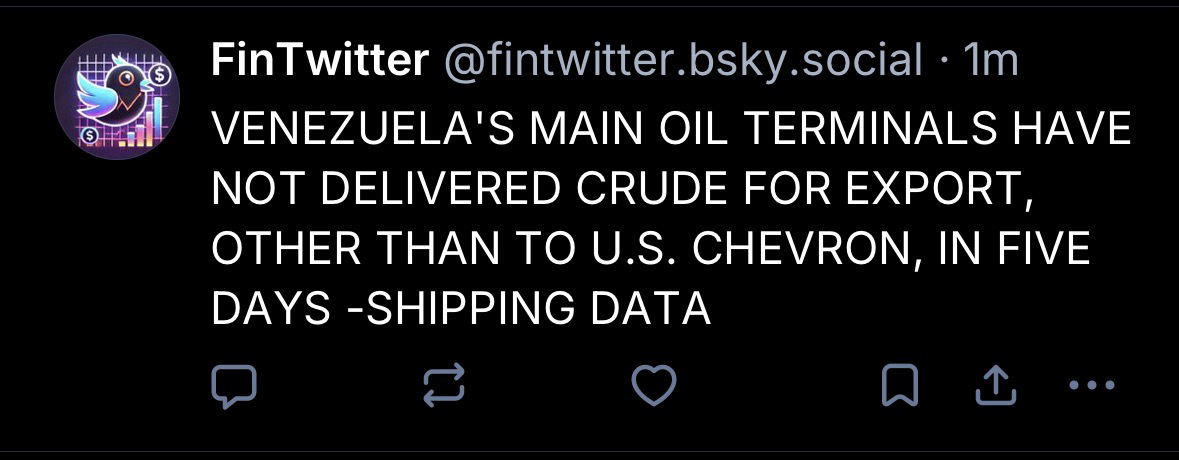
Task: Bookmark the Venezuela oil terminals post
Action: click(x=897, y=387)
